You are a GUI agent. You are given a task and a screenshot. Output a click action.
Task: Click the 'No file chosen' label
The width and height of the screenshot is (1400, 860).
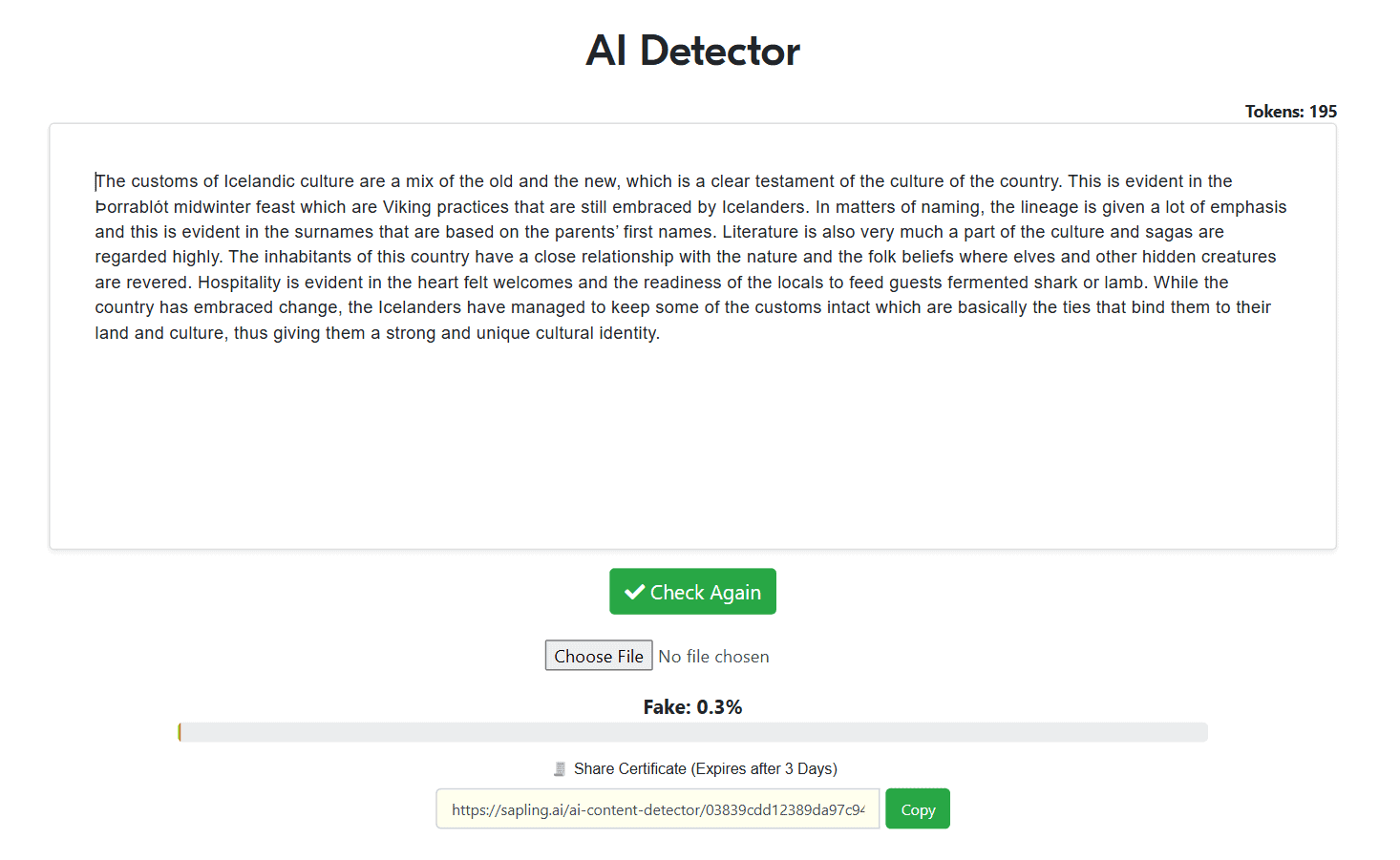coord(713,657)
